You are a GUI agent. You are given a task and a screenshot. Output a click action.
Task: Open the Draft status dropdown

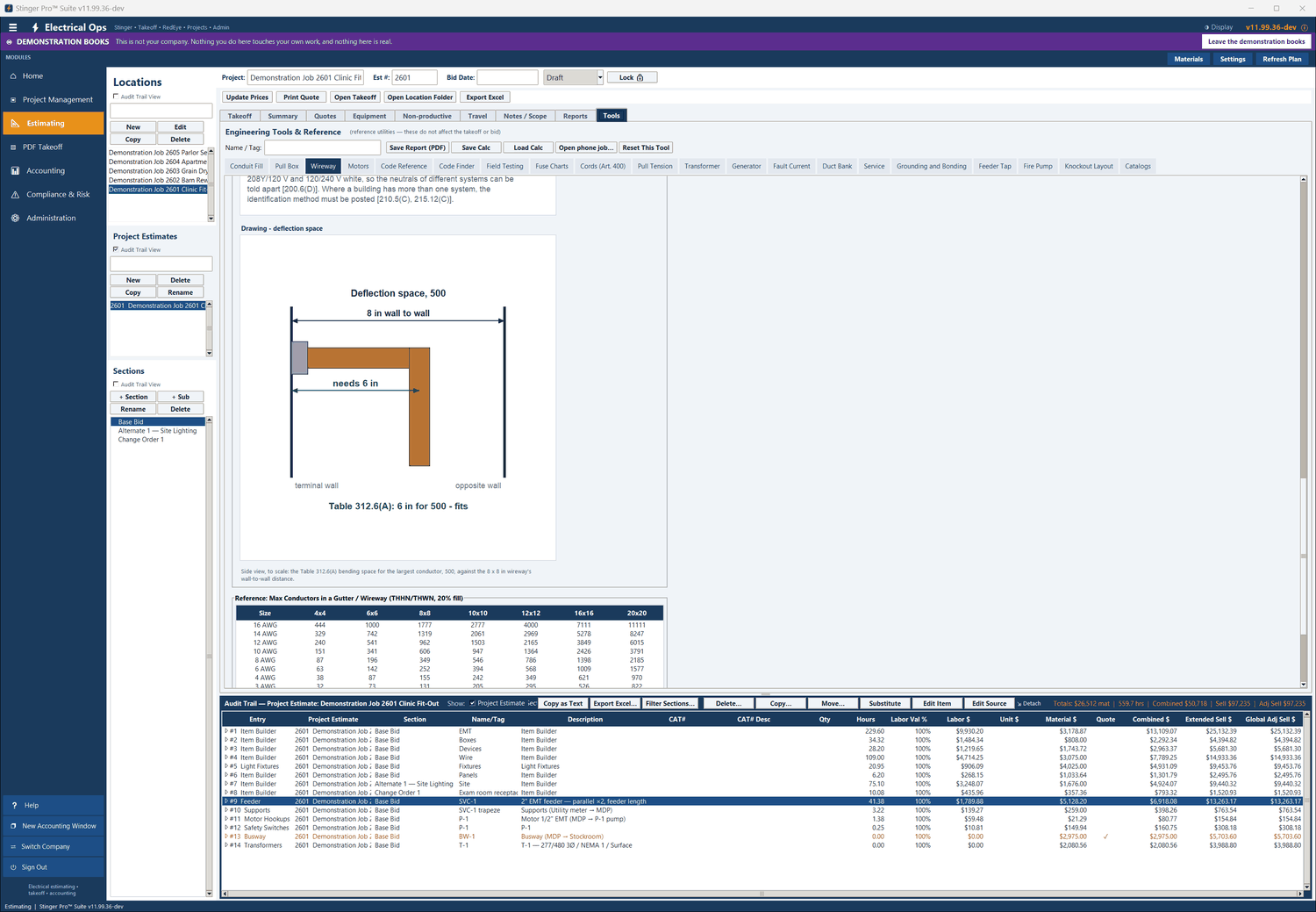pyautogui.click(x=600, y=77)
